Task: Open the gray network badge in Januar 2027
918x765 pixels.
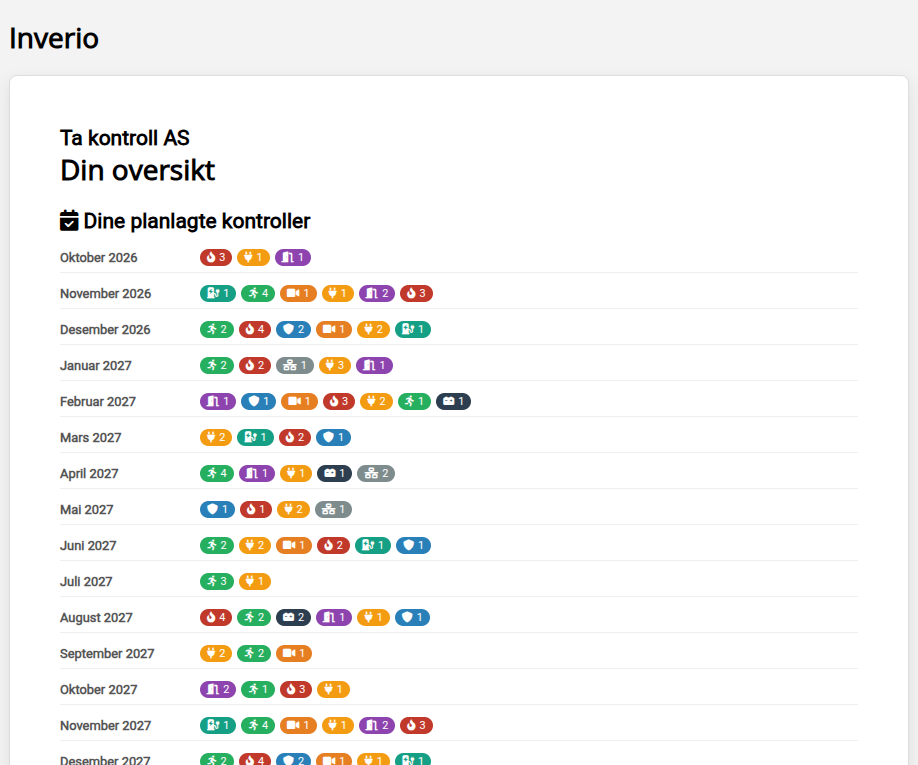Action: tap(295, 366)
